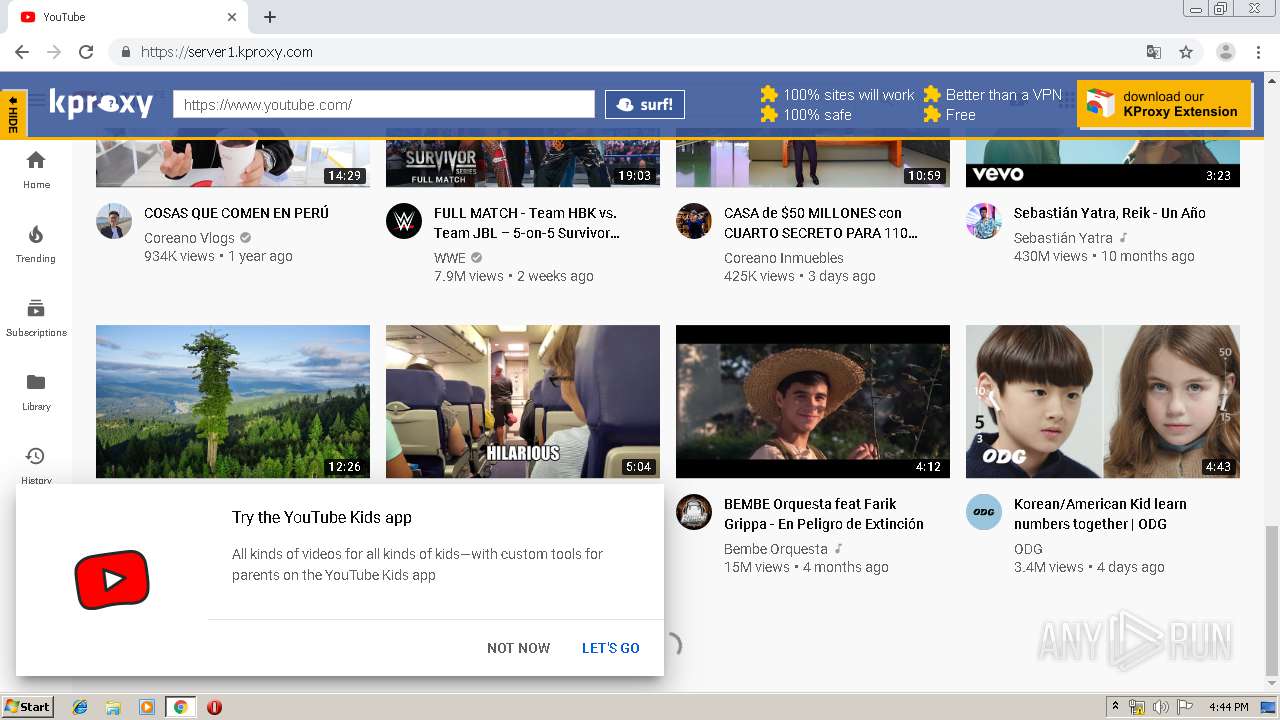Image resolution: width=1280 pixels, height=720 pixels.
Task: Open the Home sidebar item
Action: [x=36, y=170]
